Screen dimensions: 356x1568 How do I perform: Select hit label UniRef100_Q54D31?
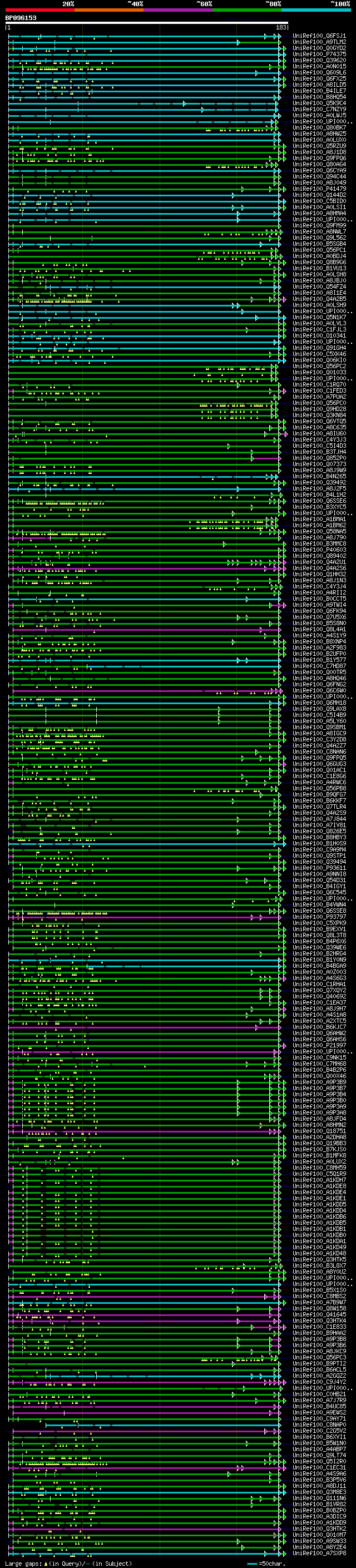[319, 880]
